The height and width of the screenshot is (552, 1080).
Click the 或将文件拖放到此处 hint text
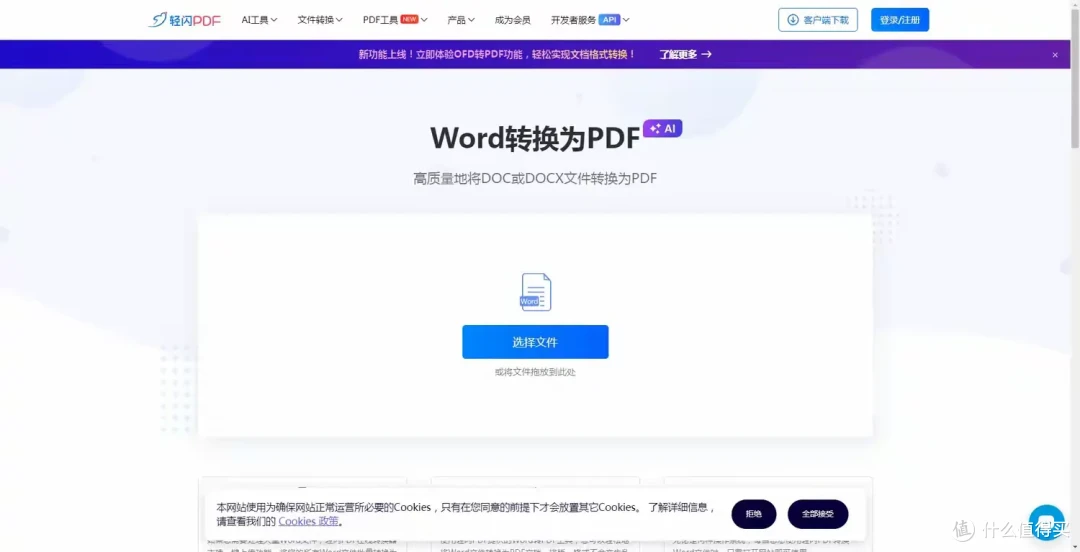click(x=535, y=372)
